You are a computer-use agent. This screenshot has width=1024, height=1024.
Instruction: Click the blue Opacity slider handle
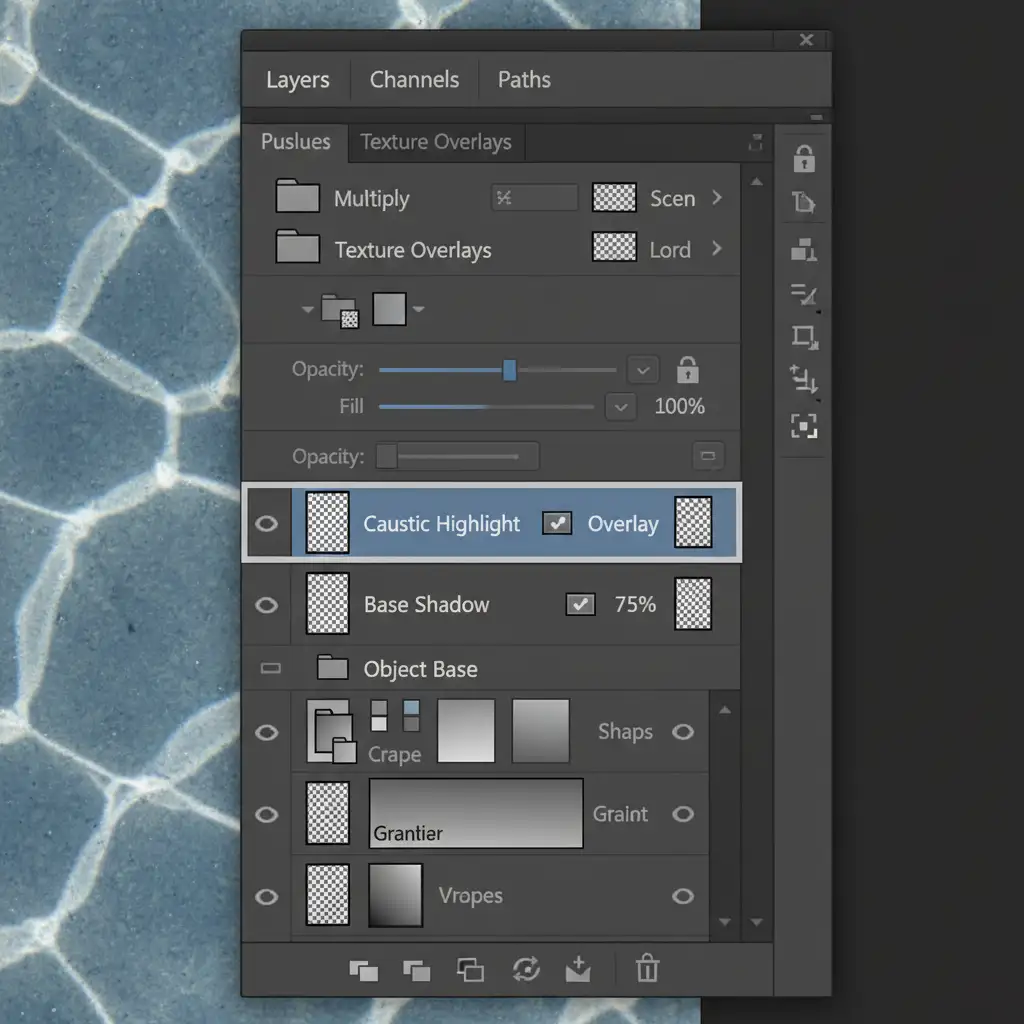509,370
